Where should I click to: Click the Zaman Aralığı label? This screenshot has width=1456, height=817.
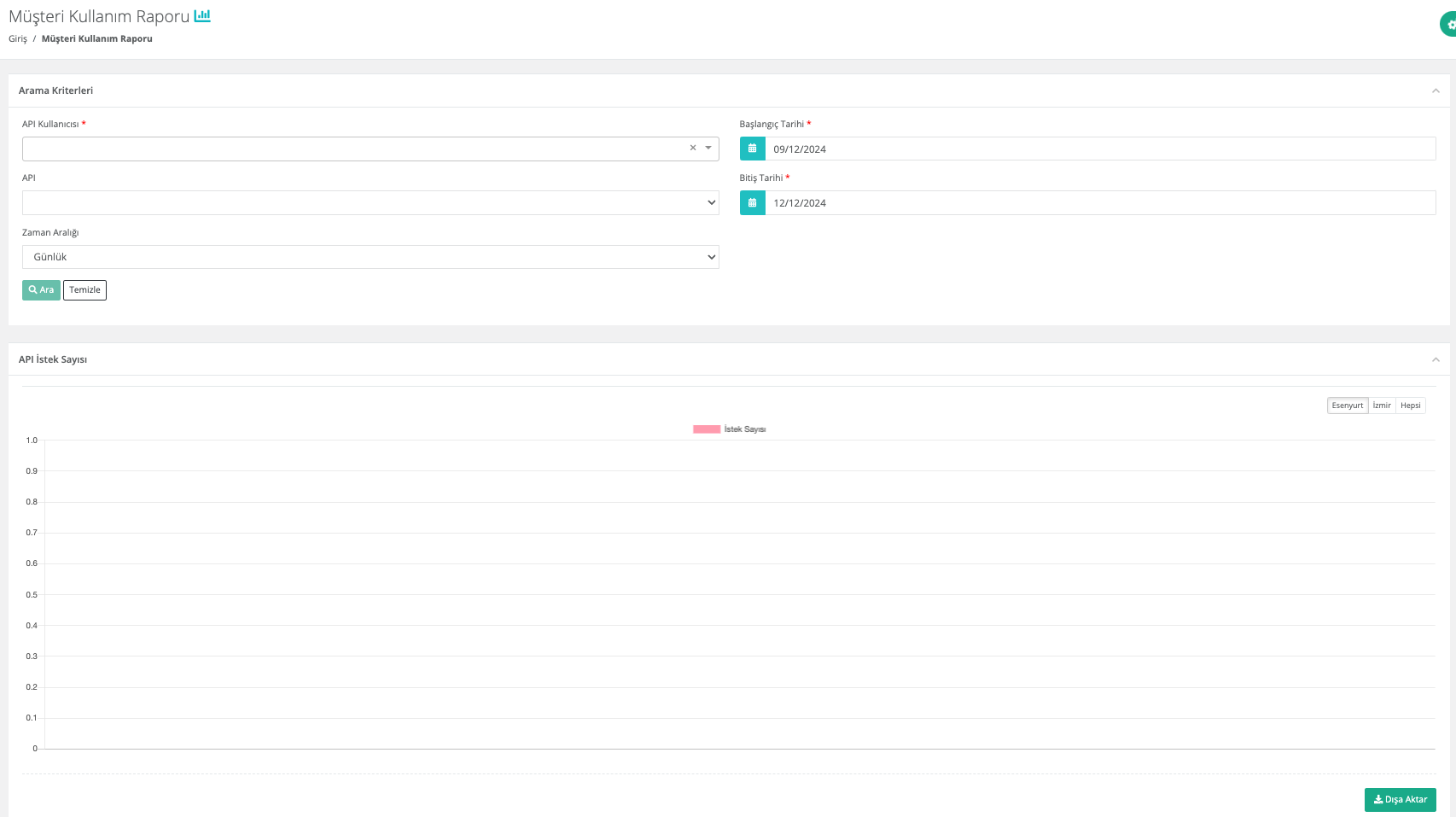point(50,232)
